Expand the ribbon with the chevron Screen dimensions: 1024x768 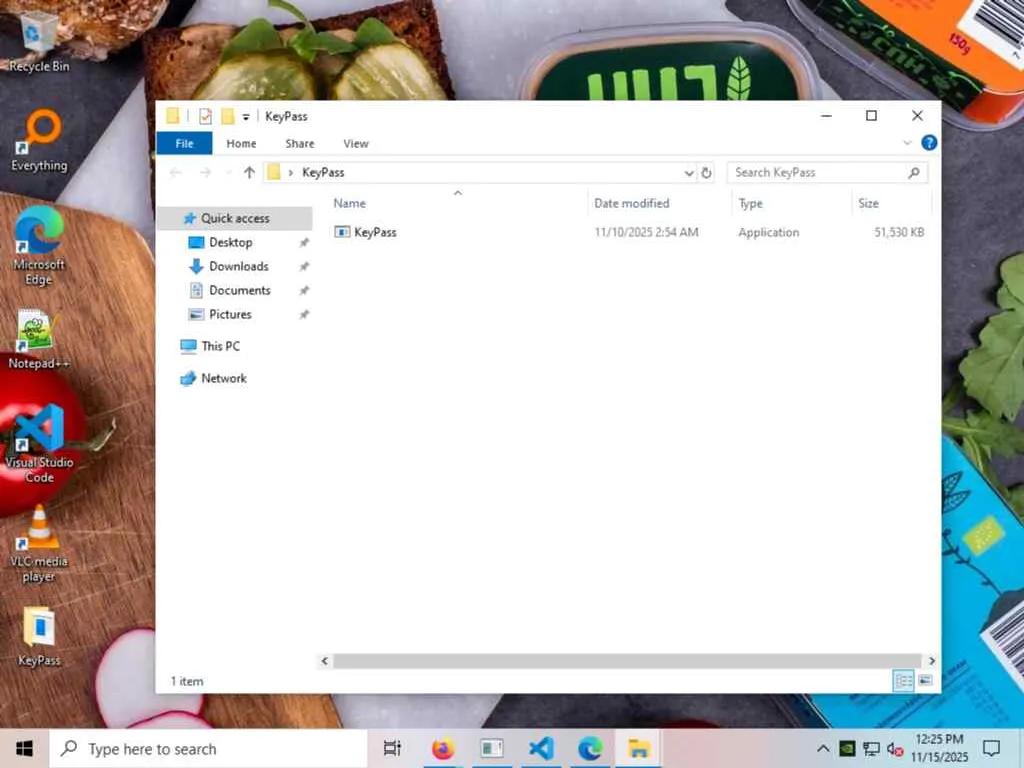pyautogui.click(x=907, y=142)
